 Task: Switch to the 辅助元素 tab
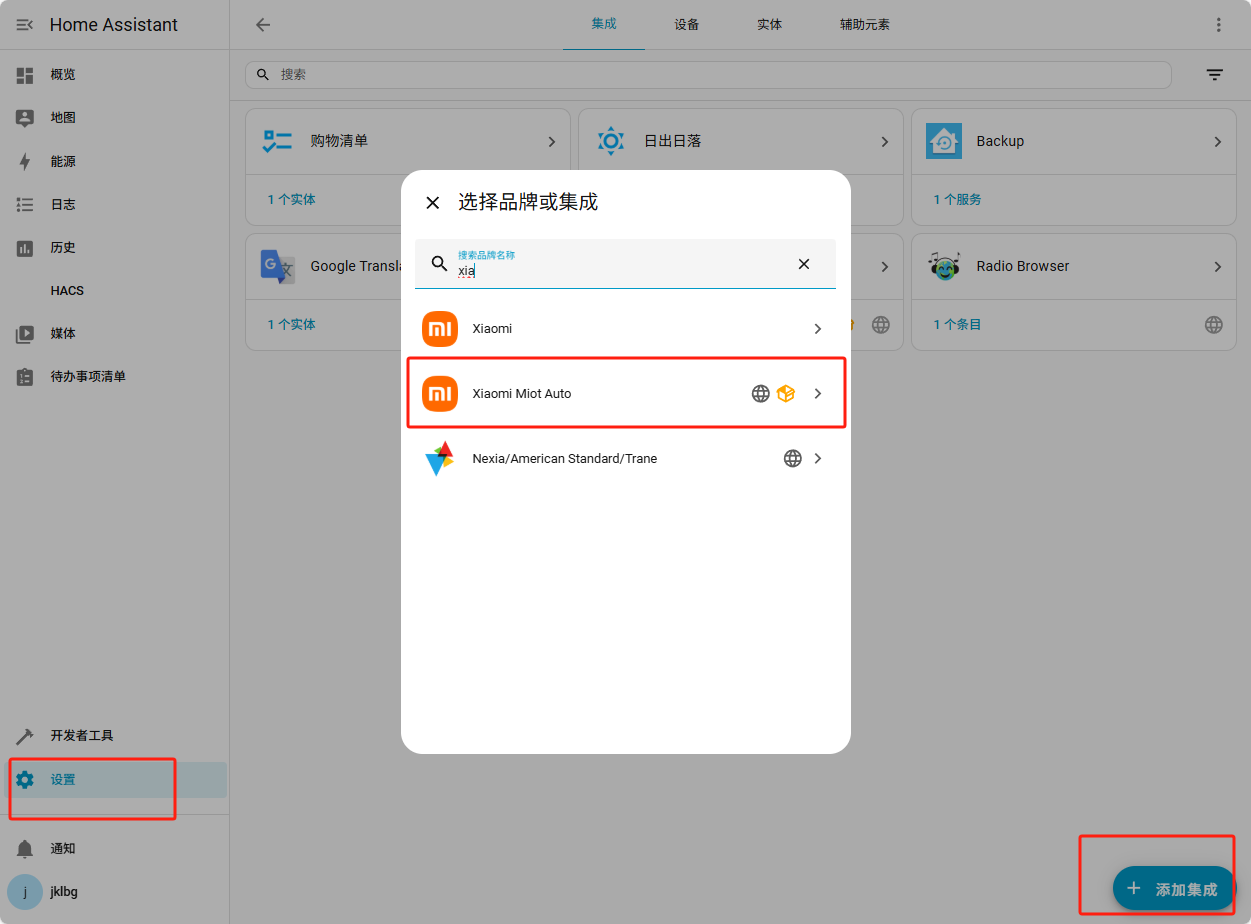click(x=865, y=25)
